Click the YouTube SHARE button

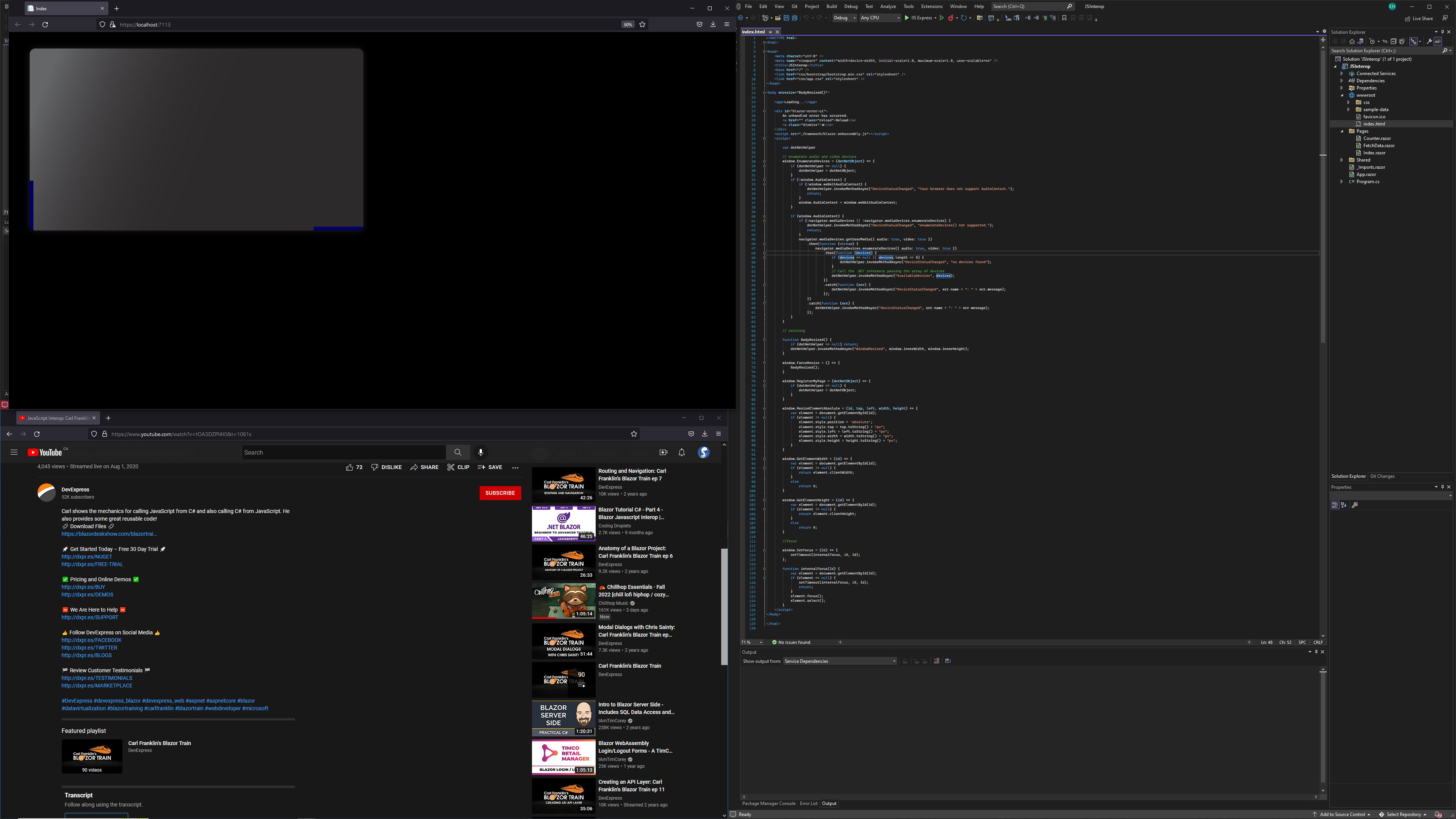pos(425,468)
